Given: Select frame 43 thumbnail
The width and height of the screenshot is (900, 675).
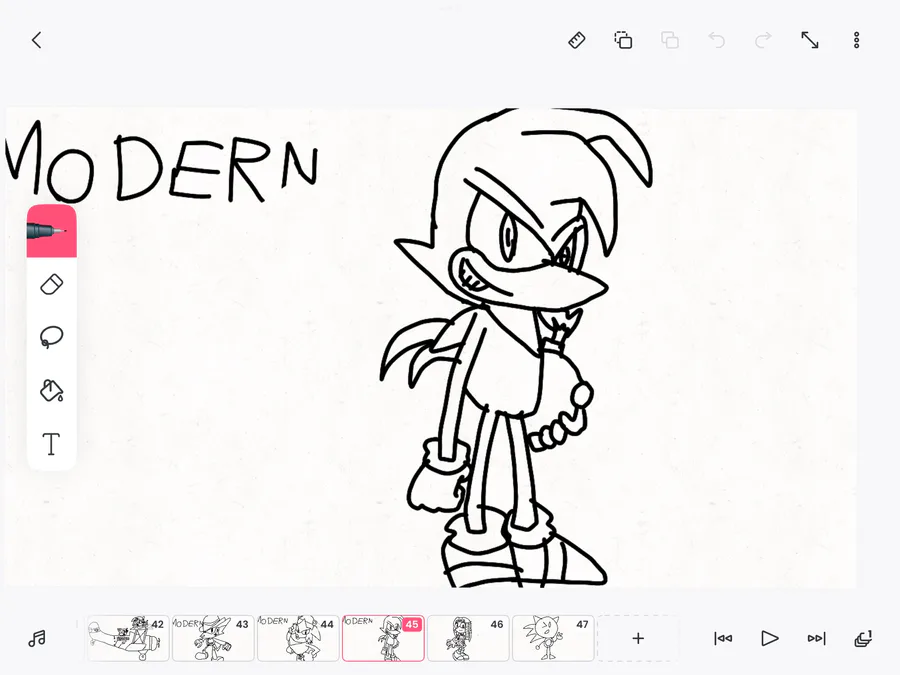Looking at the screenshot, I should point(214,638).
